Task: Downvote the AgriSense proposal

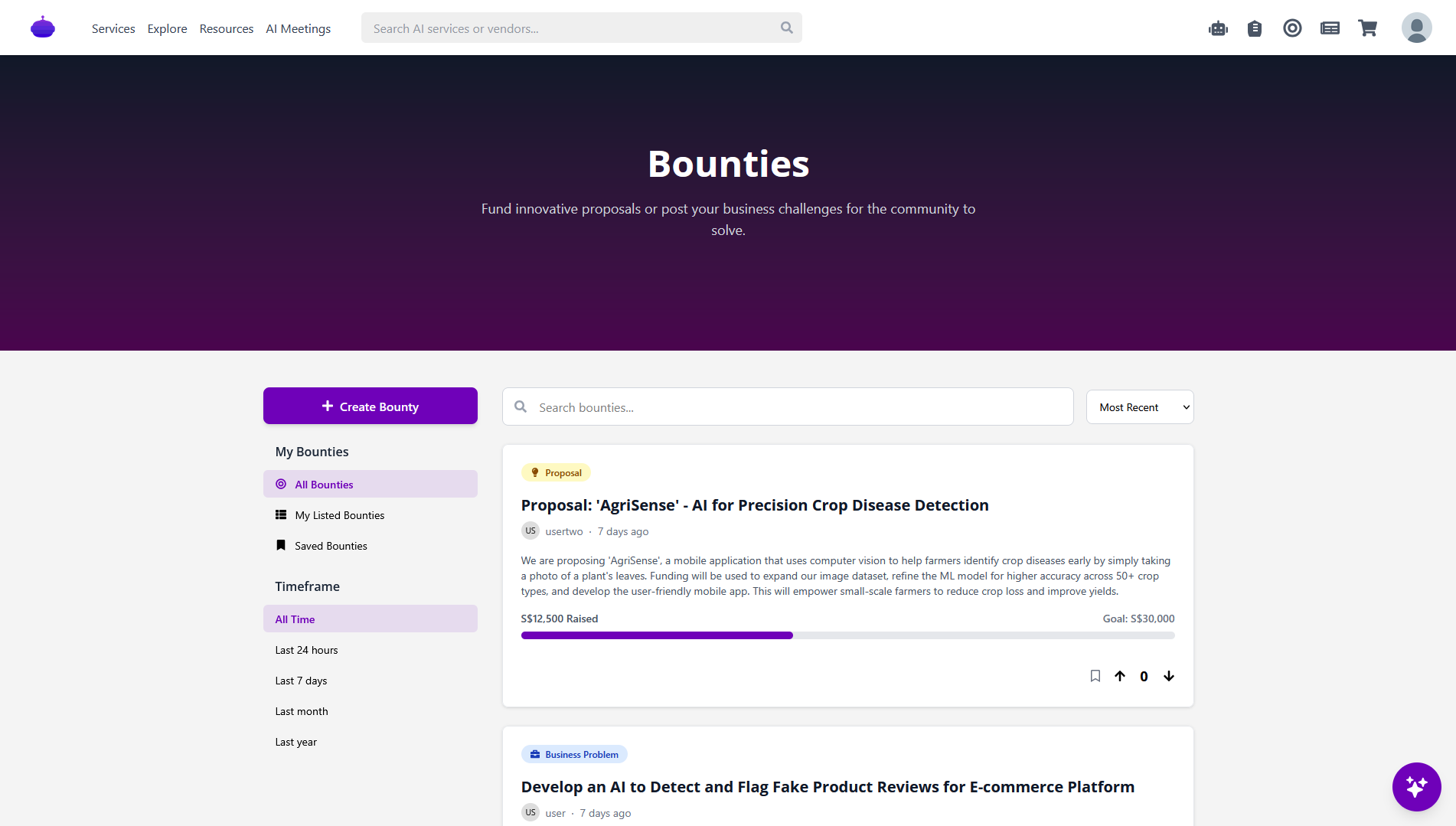Action: tap(1169, 676)
